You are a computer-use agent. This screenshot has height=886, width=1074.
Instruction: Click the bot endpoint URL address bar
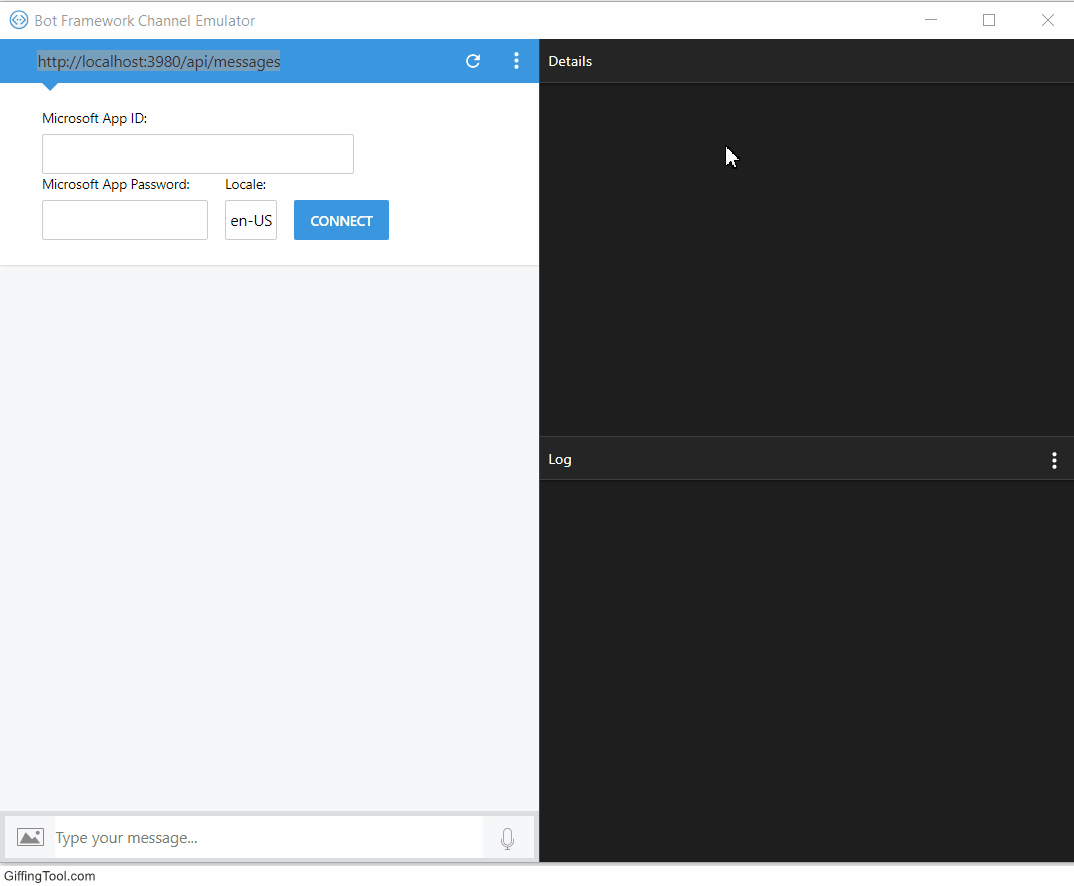pyautogui.click(x=159, y=62)
